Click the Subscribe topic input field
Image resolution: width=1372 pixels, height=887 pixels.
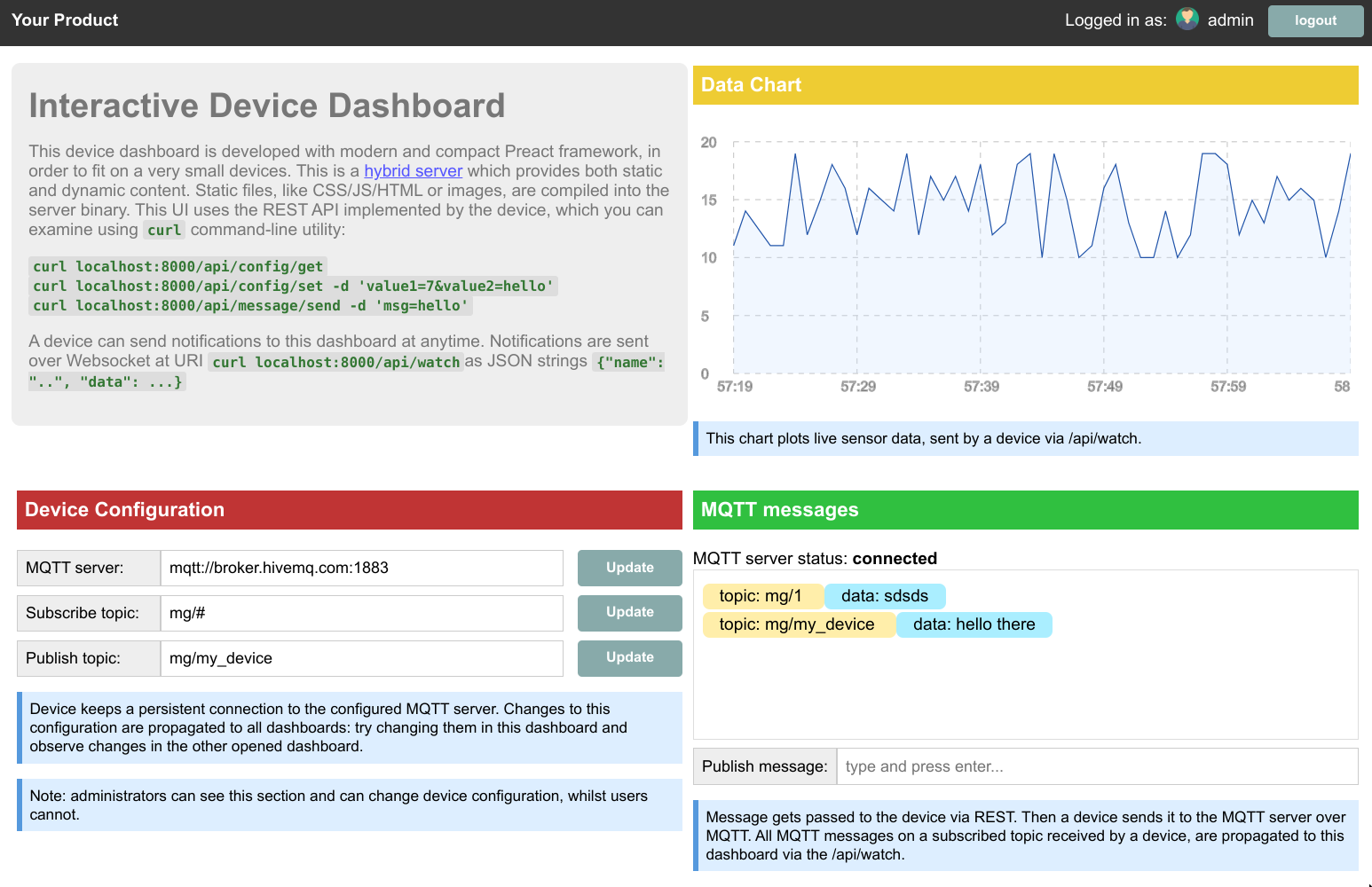[x=362, y=613]
